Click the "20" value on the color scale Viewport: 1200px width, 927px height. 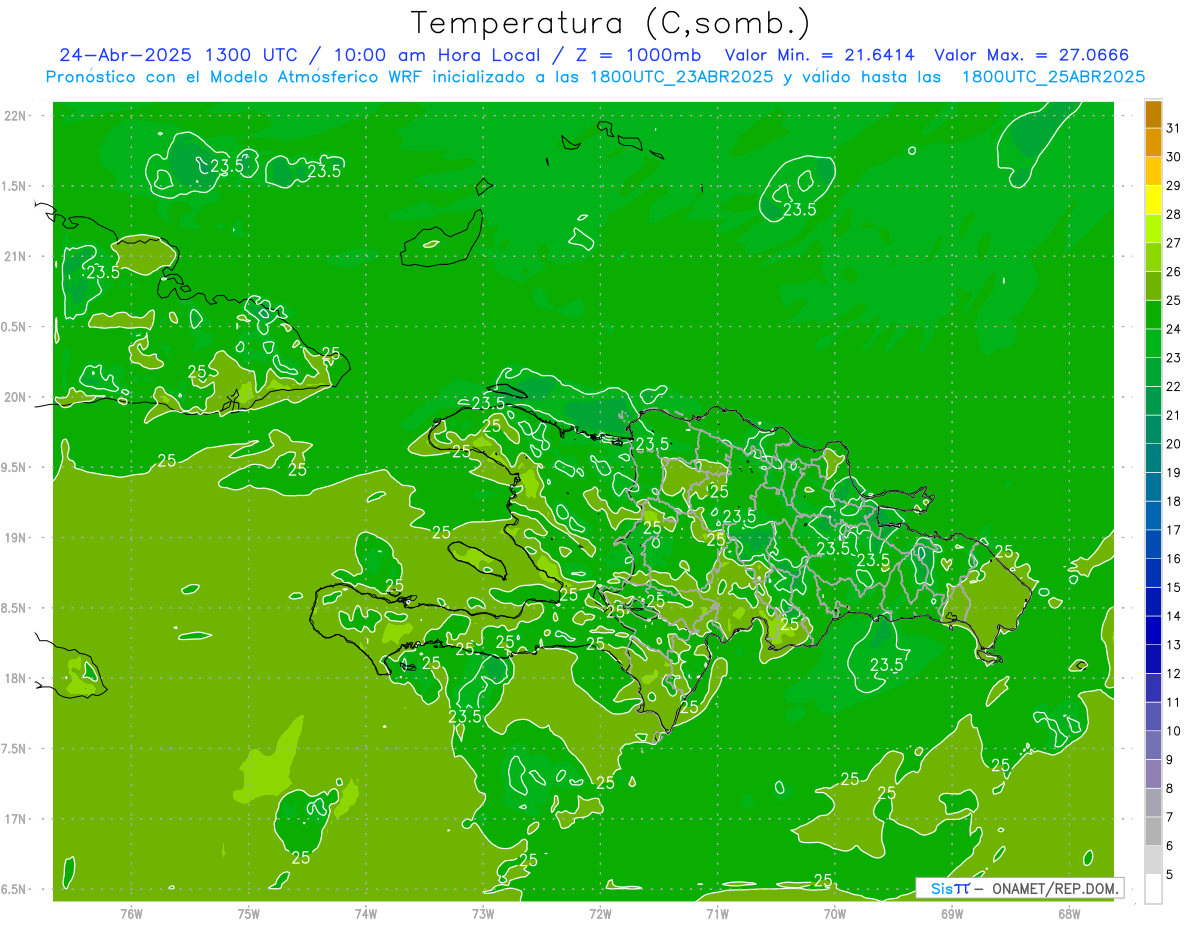click(1174, 444)
